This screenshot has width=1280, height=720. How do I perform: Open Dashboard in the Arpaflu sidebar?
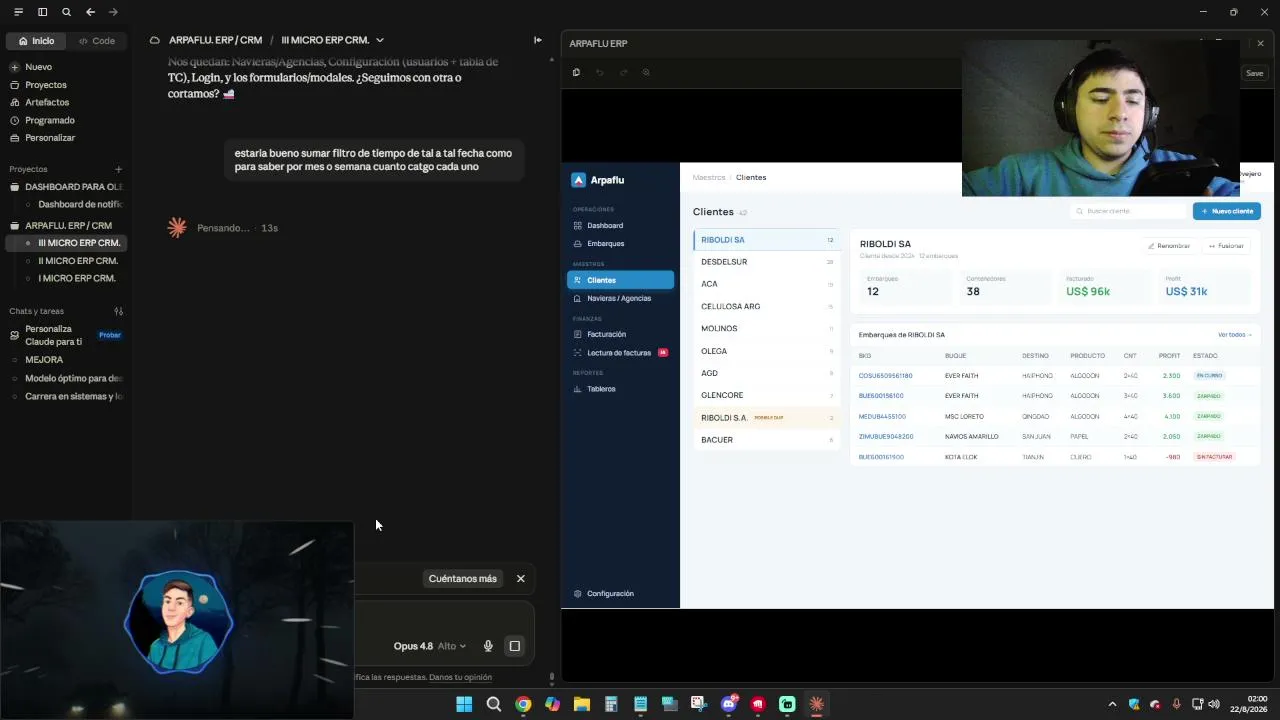coord(604,226)
